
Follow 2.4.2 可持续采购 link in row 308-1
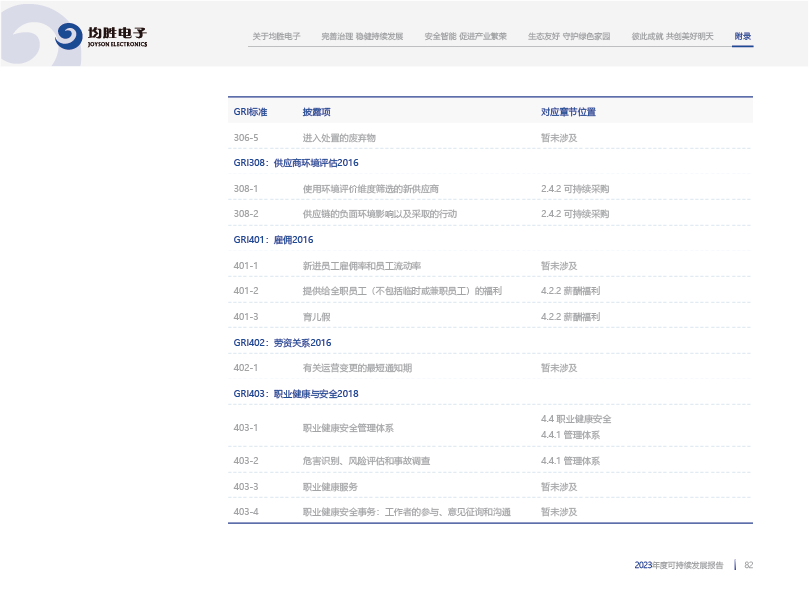point(574,188)
